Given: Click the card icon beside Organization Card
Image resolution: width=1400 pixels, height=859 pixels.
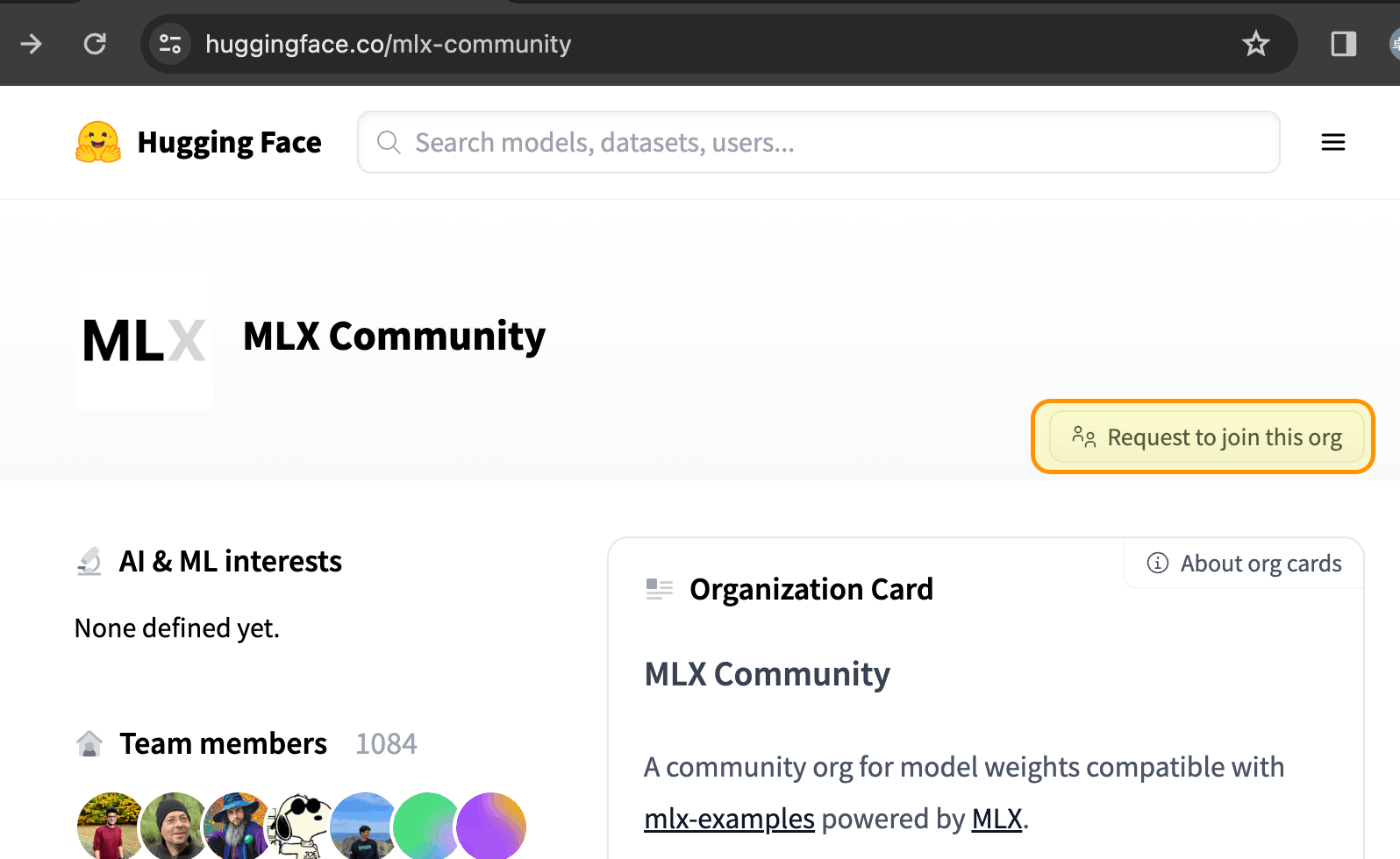Looking at the screenshot, I should (x=659, y=589).
